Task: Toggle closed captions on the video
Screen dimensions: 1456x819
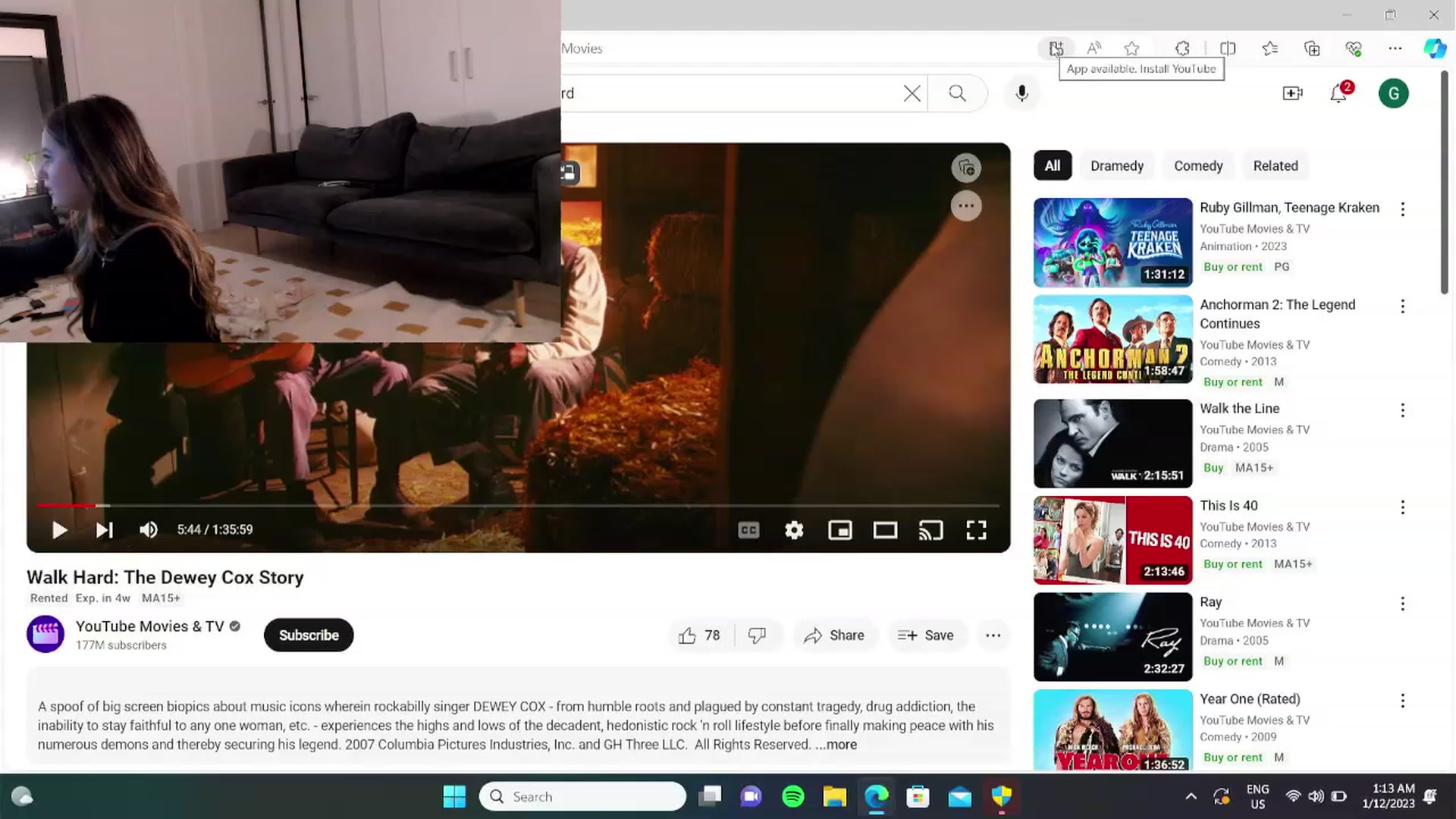Action: coord(748,530)
